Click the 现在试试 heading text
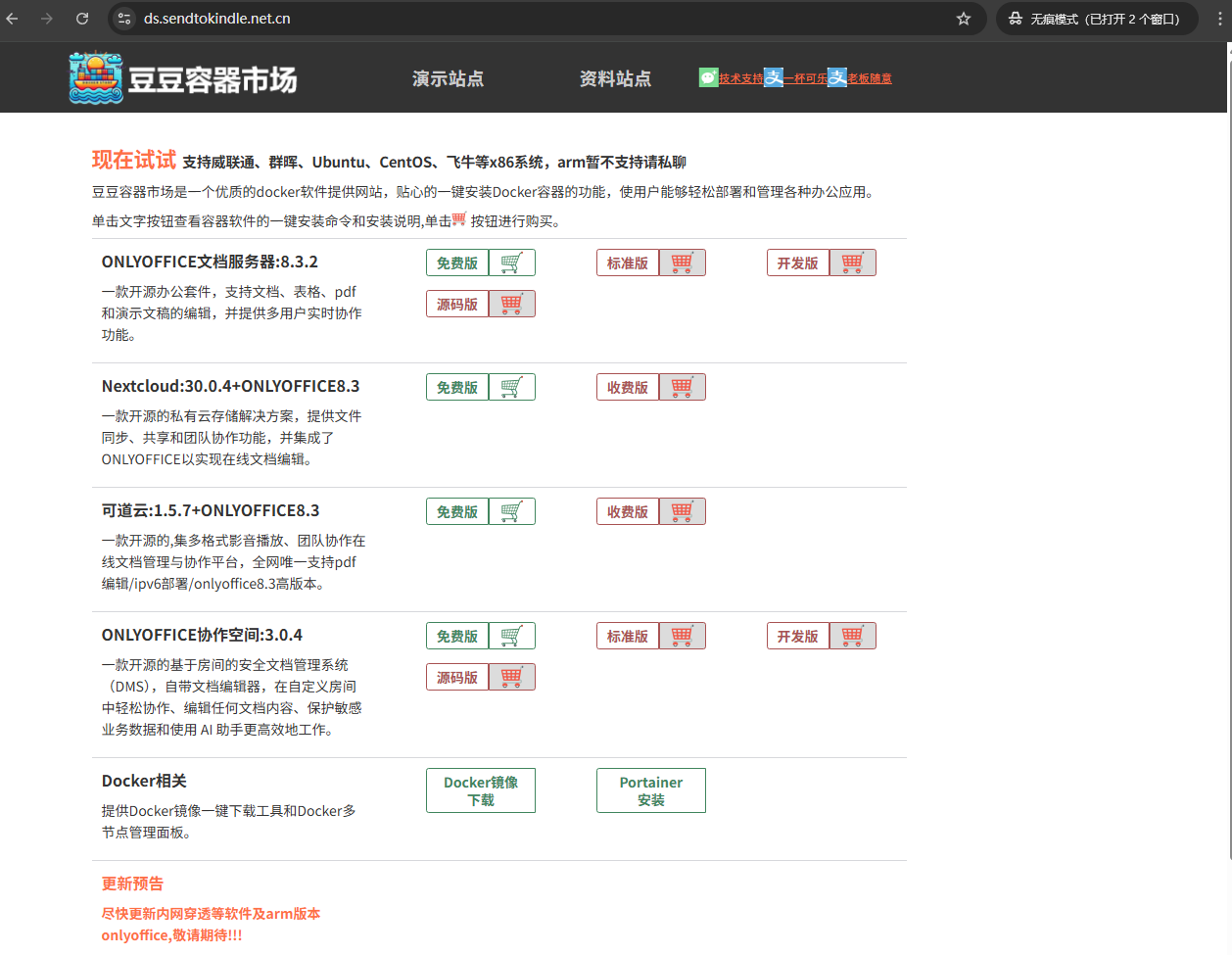This screenshot has width=1232, height=955. point(134,160)
